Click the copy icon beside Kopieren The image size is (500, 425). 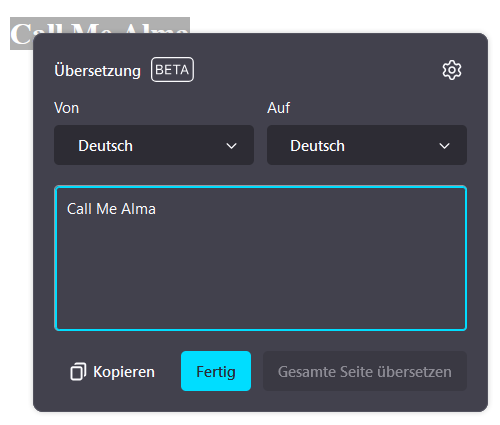78,371
